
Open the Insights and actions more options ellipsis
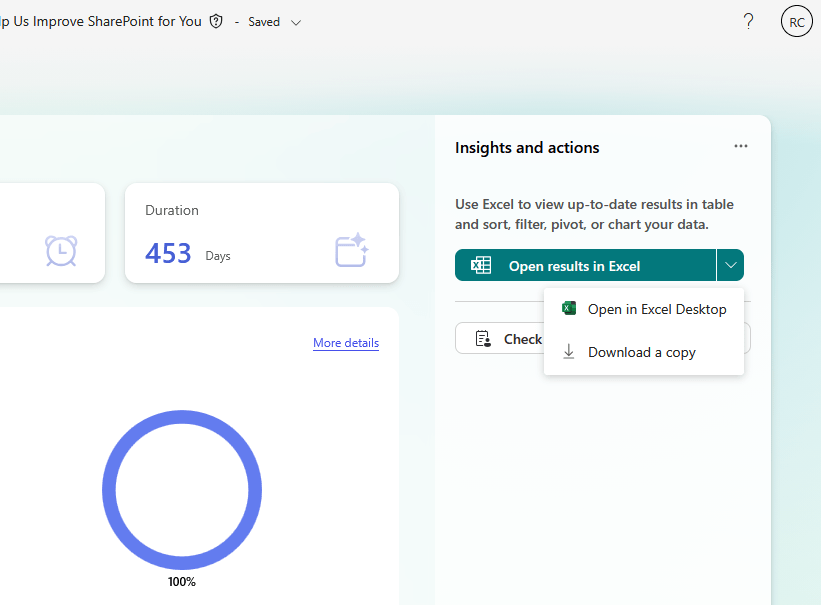pyautogui.click(x=740, y=146)
